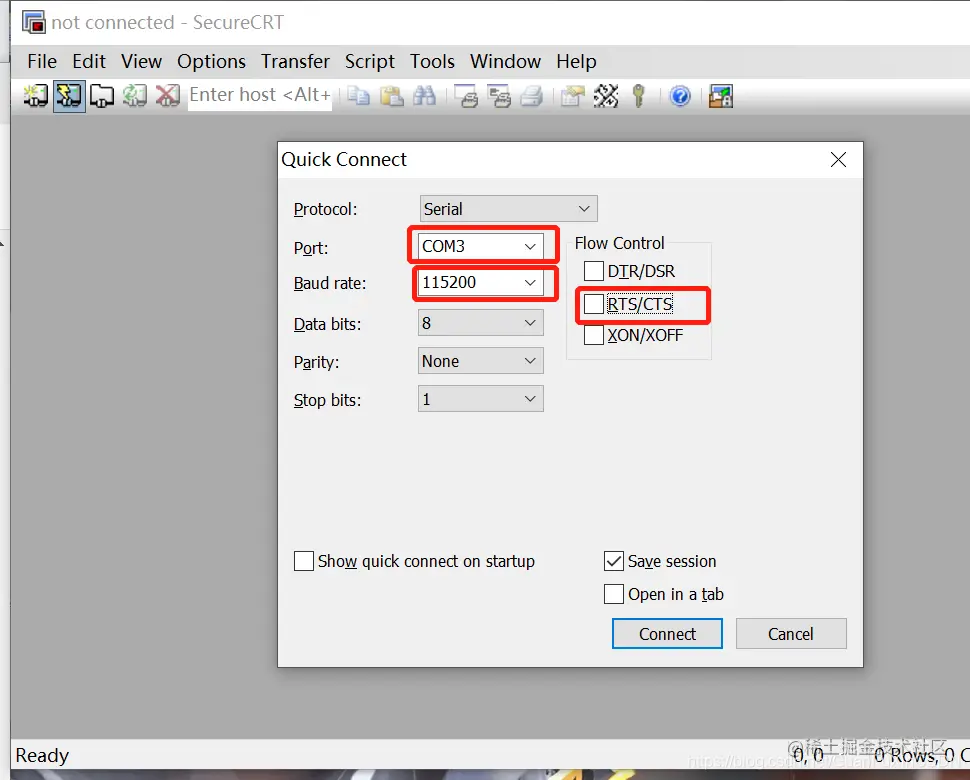Open the Parity dropdown showing None
The width and height of the screenshot is (970, 780).
481,361
